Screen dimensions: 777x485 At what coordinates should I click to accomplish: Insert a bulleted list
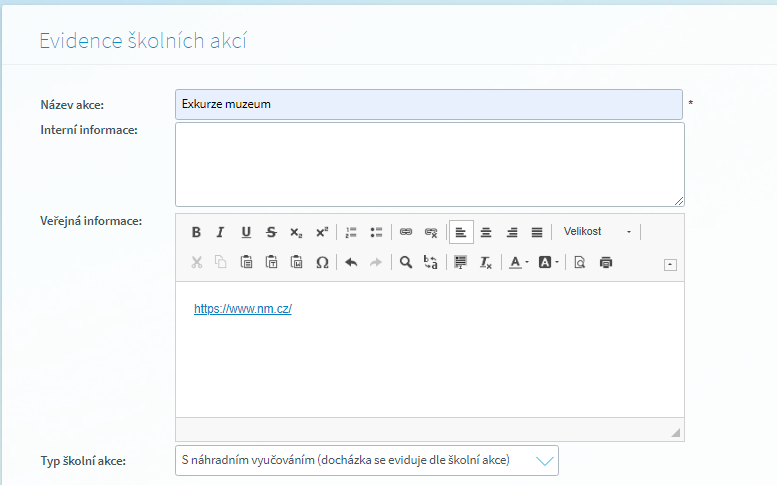click(376, 232)
